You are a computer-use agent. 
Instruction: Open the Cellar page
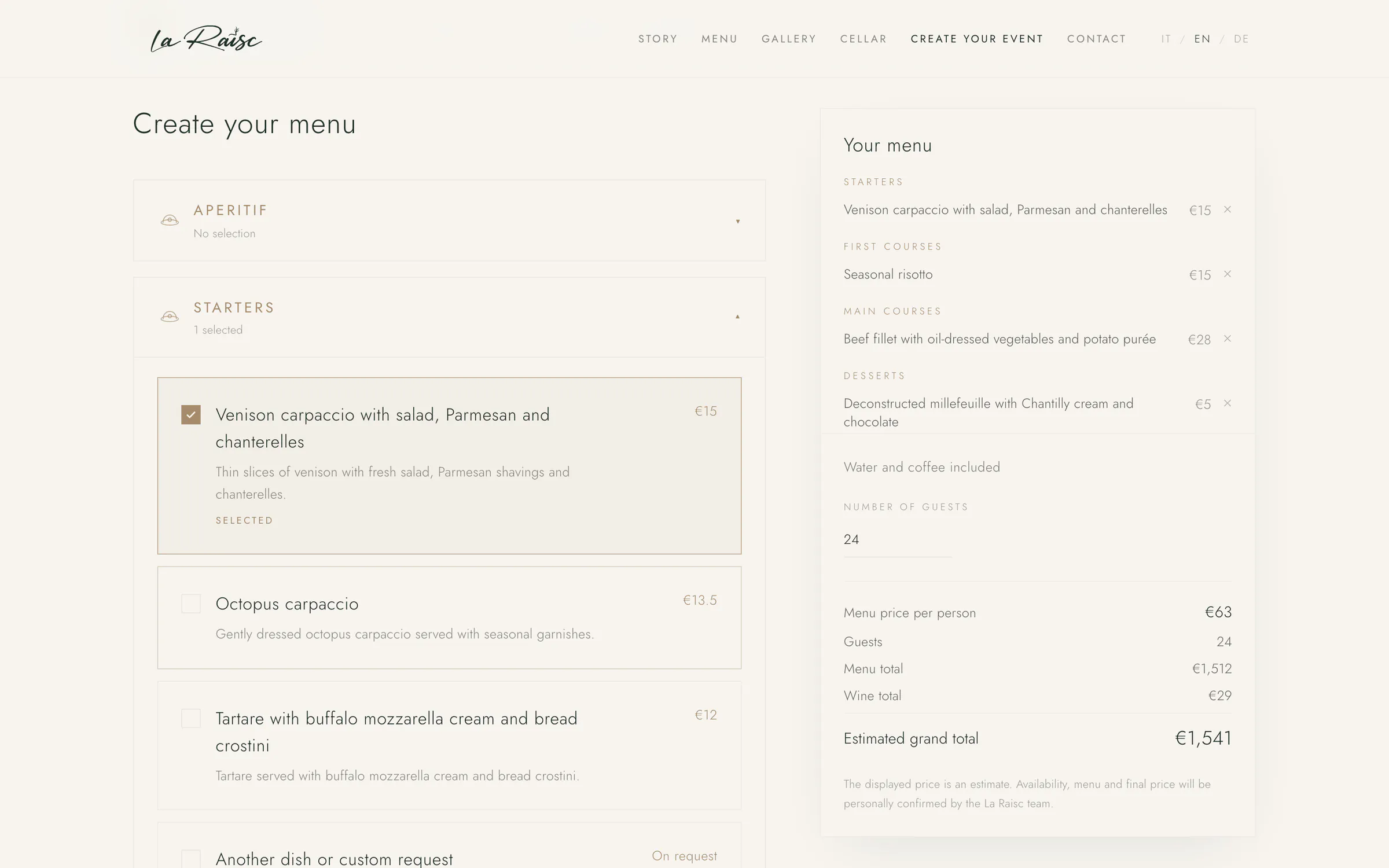click(863, 39)
